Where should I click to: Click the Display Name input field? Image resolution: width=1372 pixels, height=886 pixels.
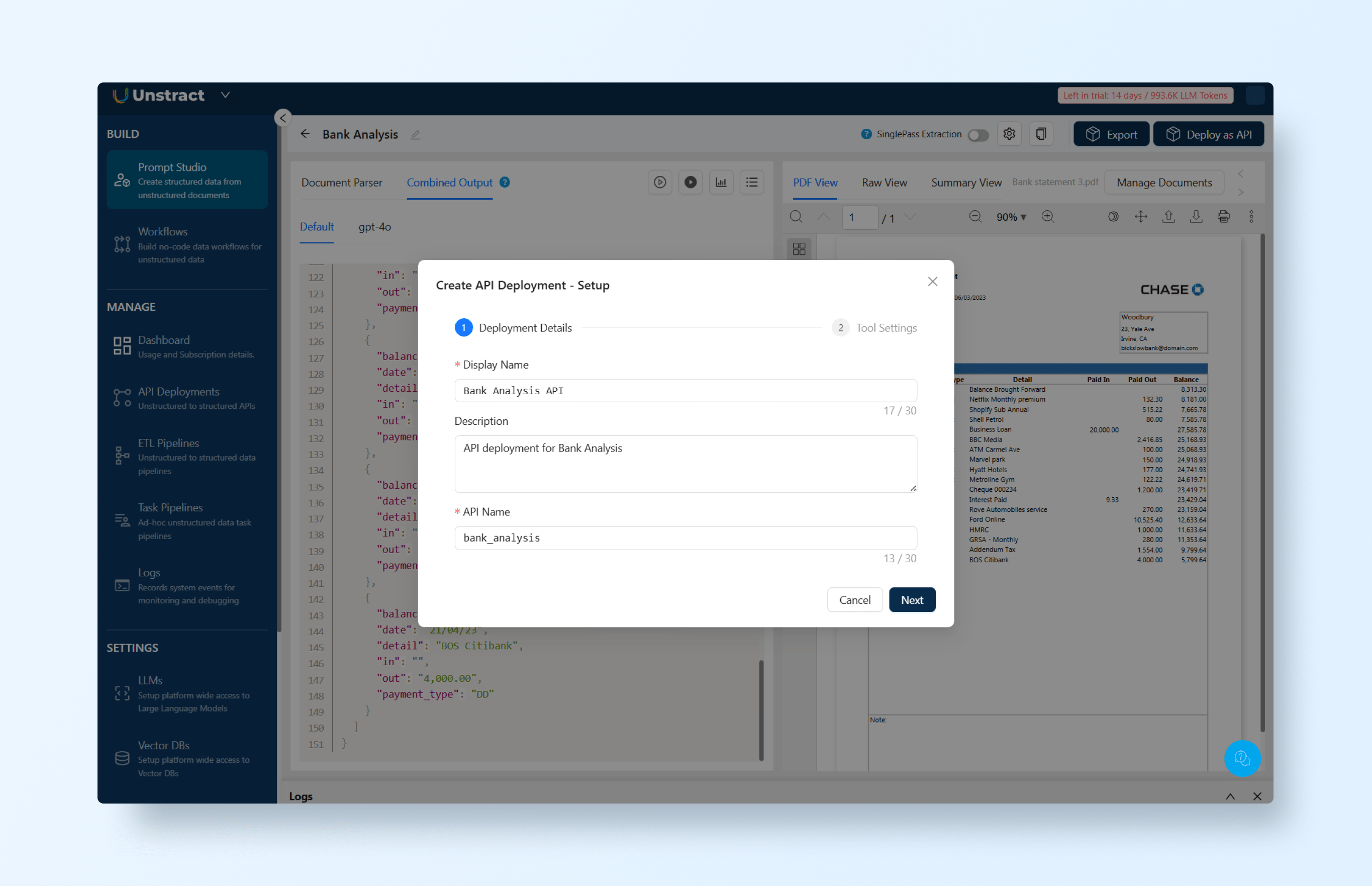[685, 391]
